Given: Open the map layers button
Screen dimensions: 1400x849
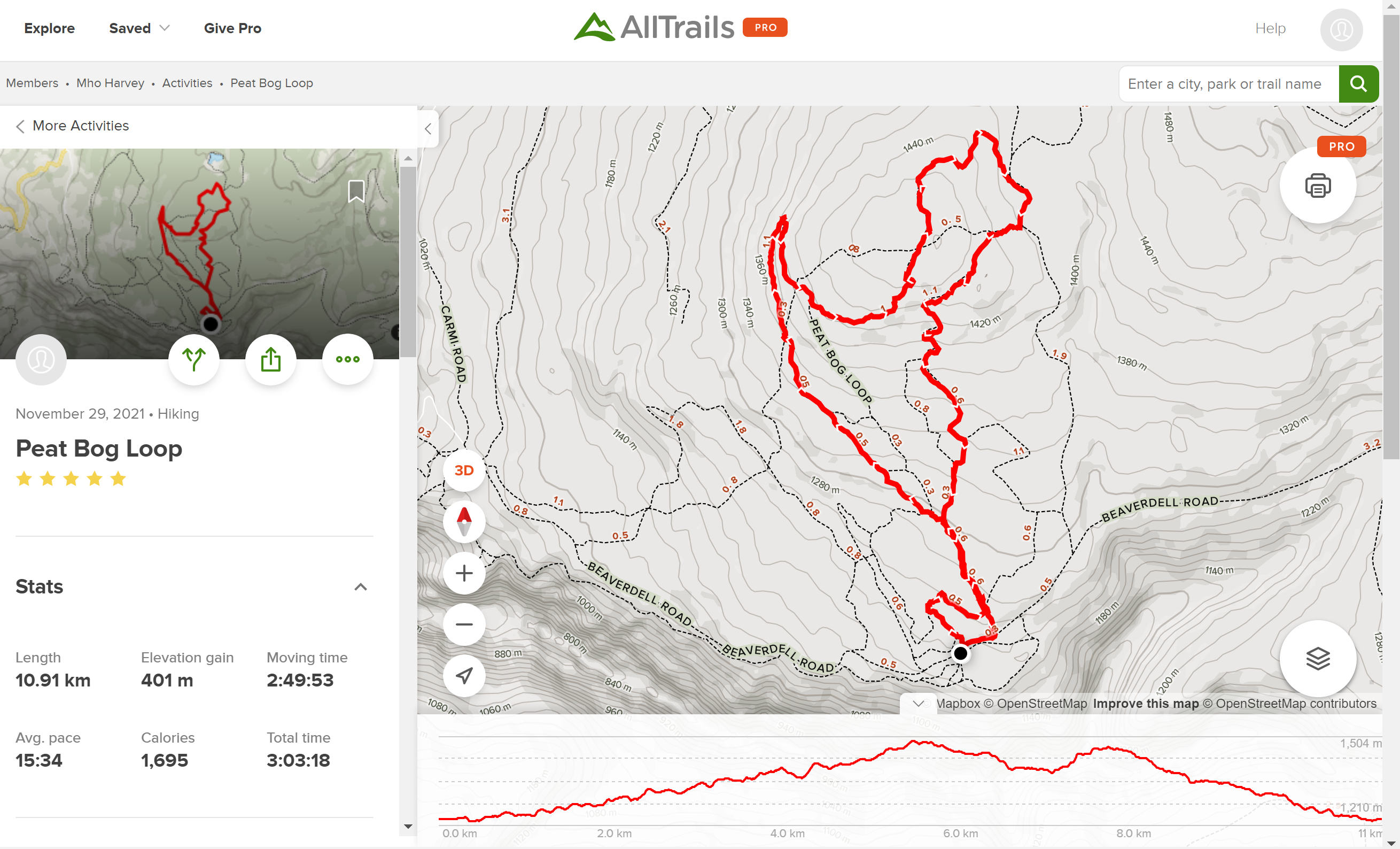Looking at the screenshot, I should (x=1317, y=659).
